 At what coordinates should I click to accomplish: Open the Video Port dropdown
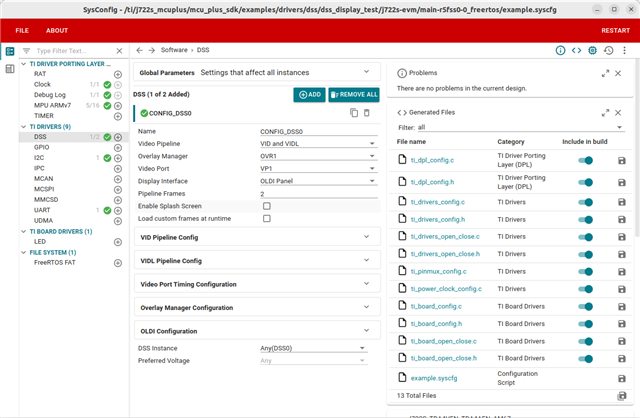coord(318,169)
